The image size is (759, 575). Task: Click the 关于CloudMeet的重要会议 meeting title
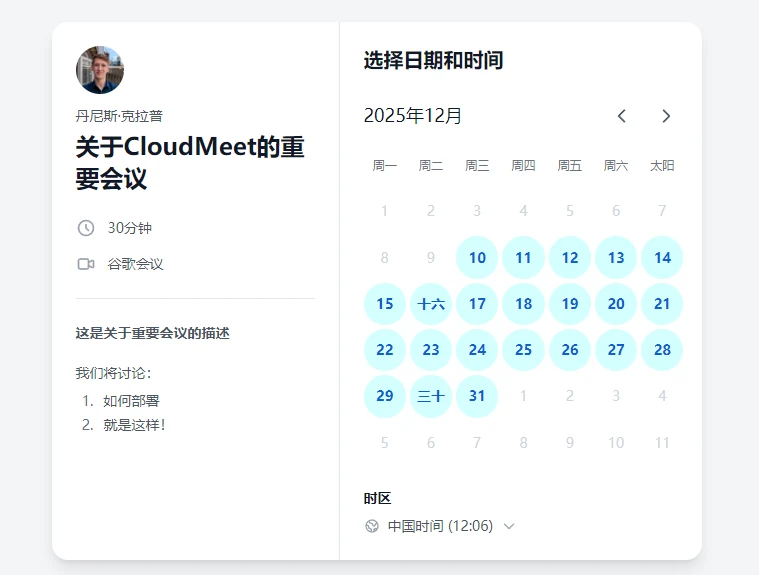(190, 163)
